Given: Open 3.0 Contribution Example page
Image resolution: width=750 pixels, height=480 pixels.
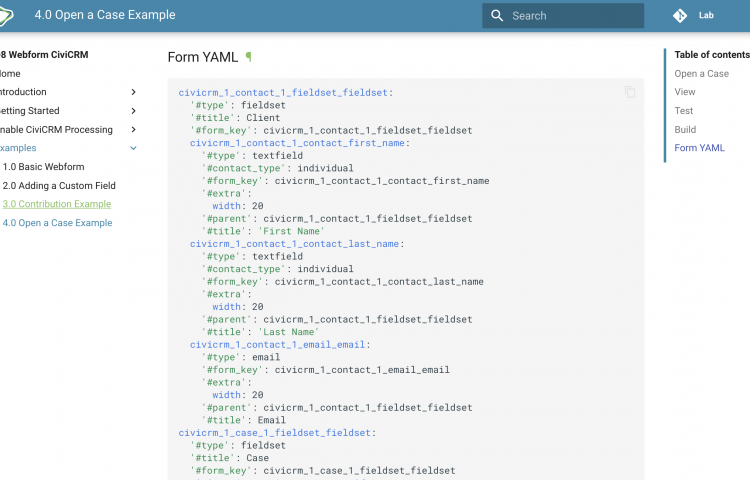Looking at the screenshot, I should pos(57,204).
